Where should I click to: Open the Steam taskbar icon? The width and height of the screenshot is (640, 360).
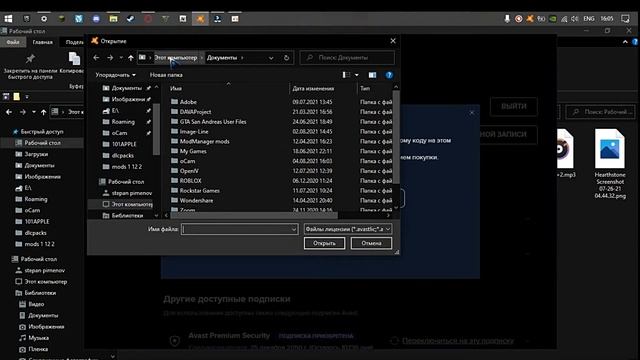[131, 19]
